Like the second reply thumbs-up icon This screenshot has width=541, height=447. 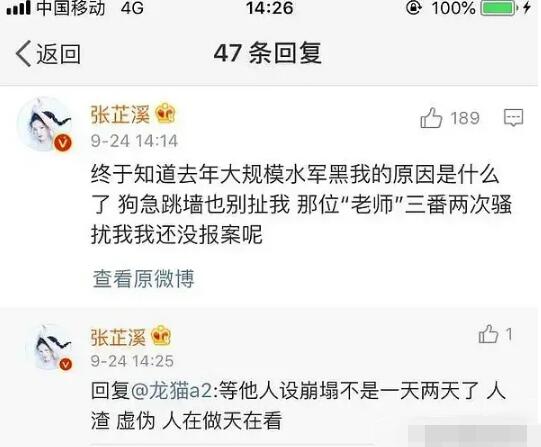[x=488, y=334]
